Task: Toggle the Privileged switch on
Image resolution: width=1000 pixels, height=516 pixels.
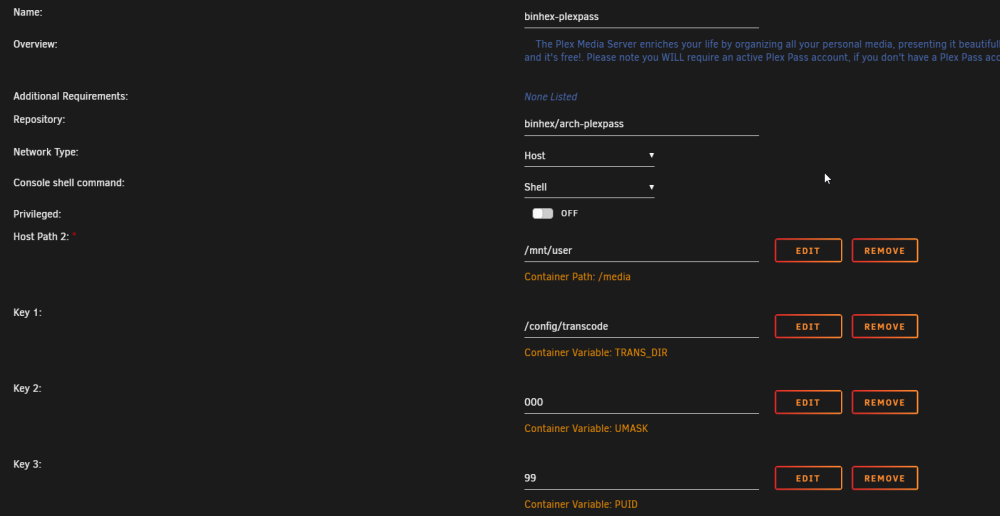Action: click(x=543, y=214)
